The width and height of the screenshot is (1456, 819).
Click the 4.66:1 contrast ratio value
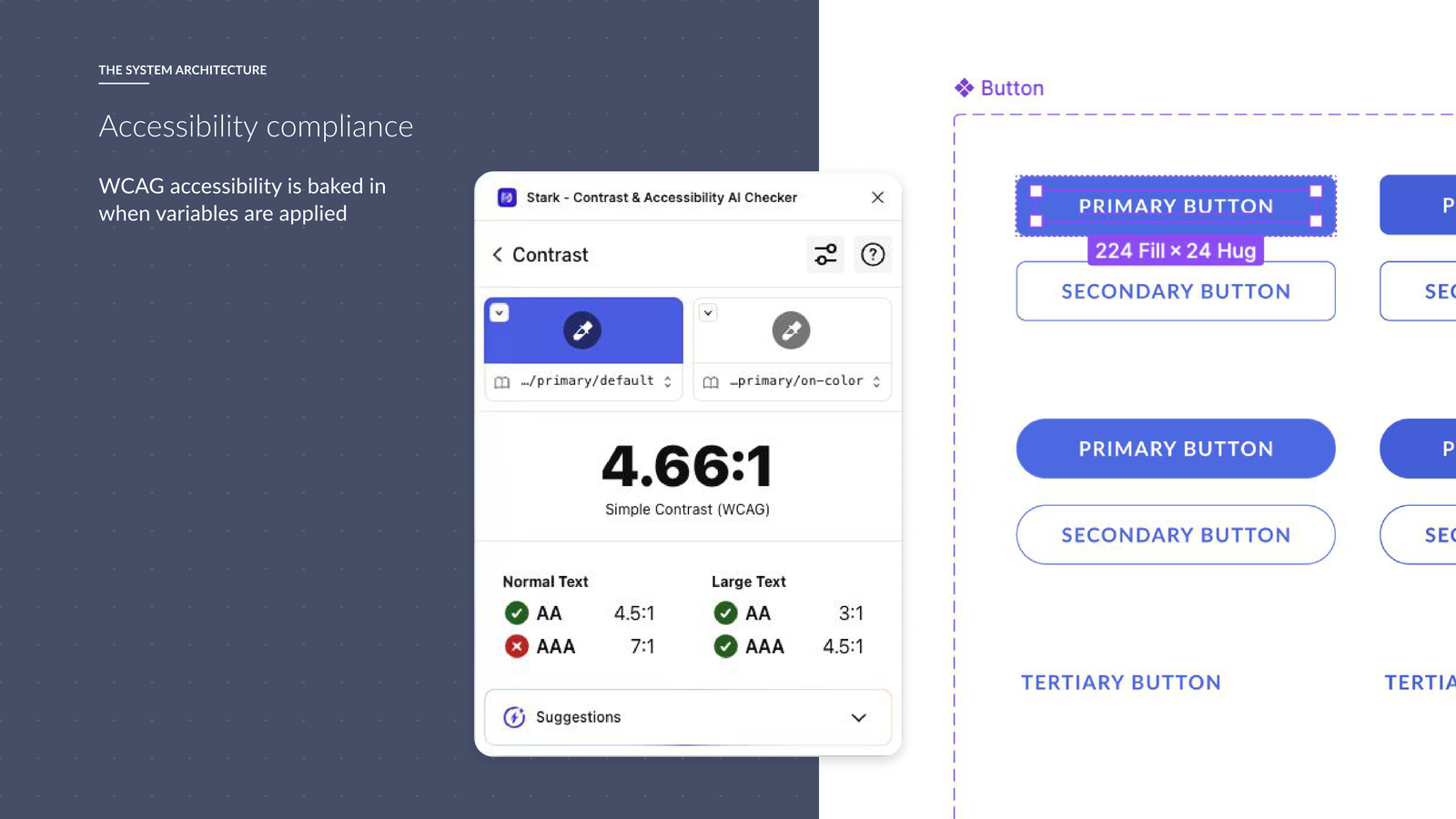point(687,466)
